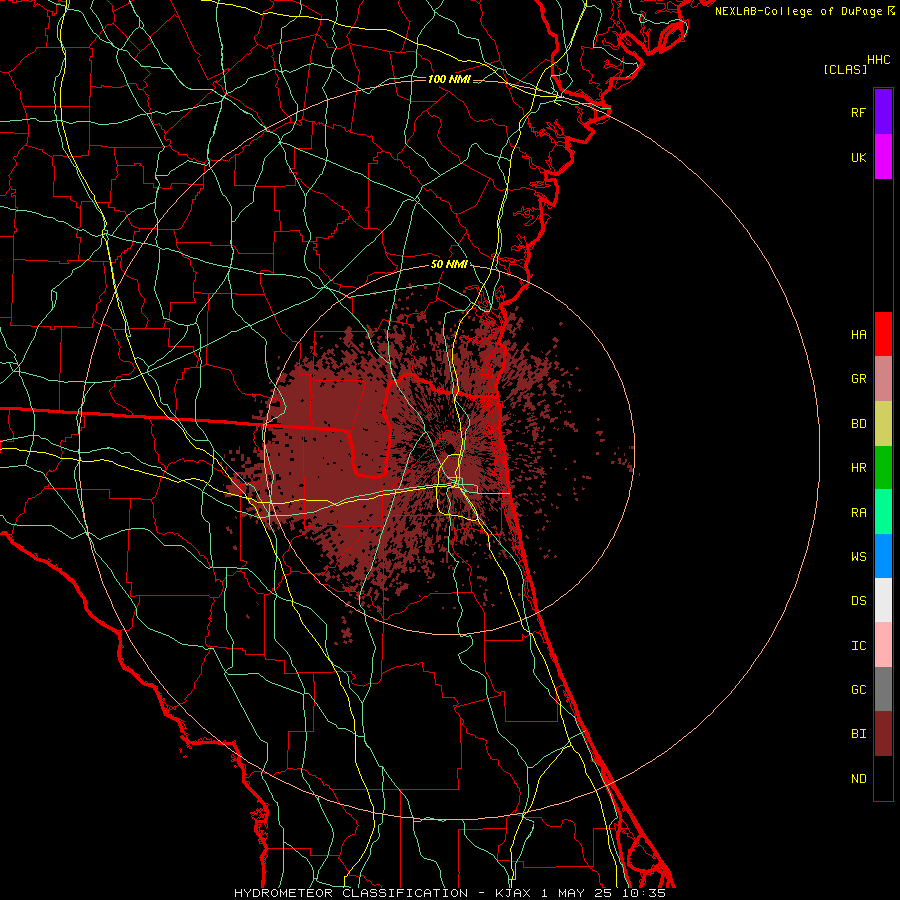The image size is (900, 900).
Task: Click the KJAX radar site identifier
Action: [x=511, y=893]
